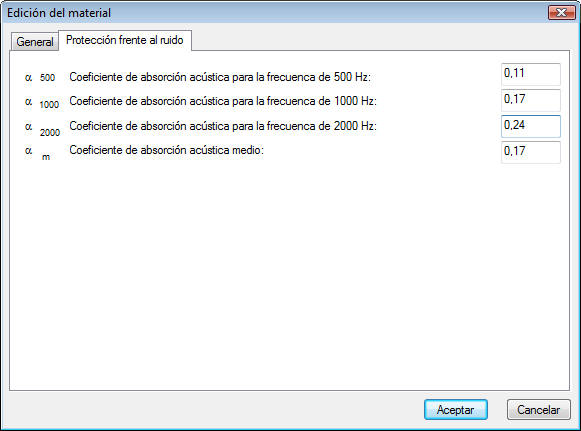Click the 500 Hz coefficient label text
The image size is (581, 431).
click(220, 77)
